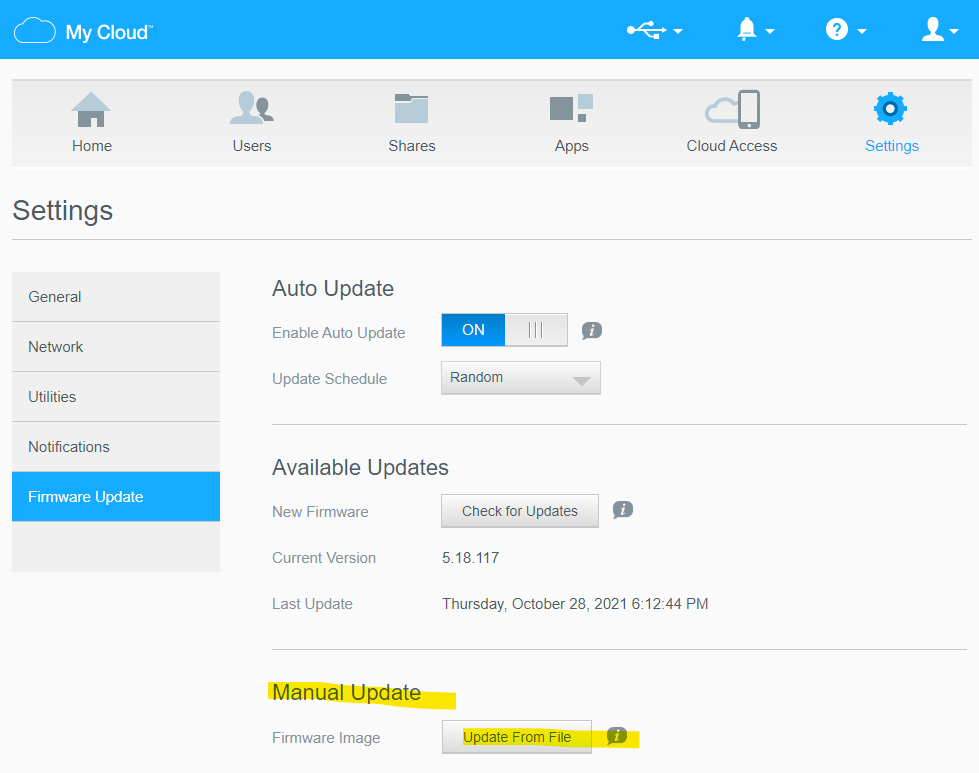Click the Manual Update heading

tap(347, 692)
